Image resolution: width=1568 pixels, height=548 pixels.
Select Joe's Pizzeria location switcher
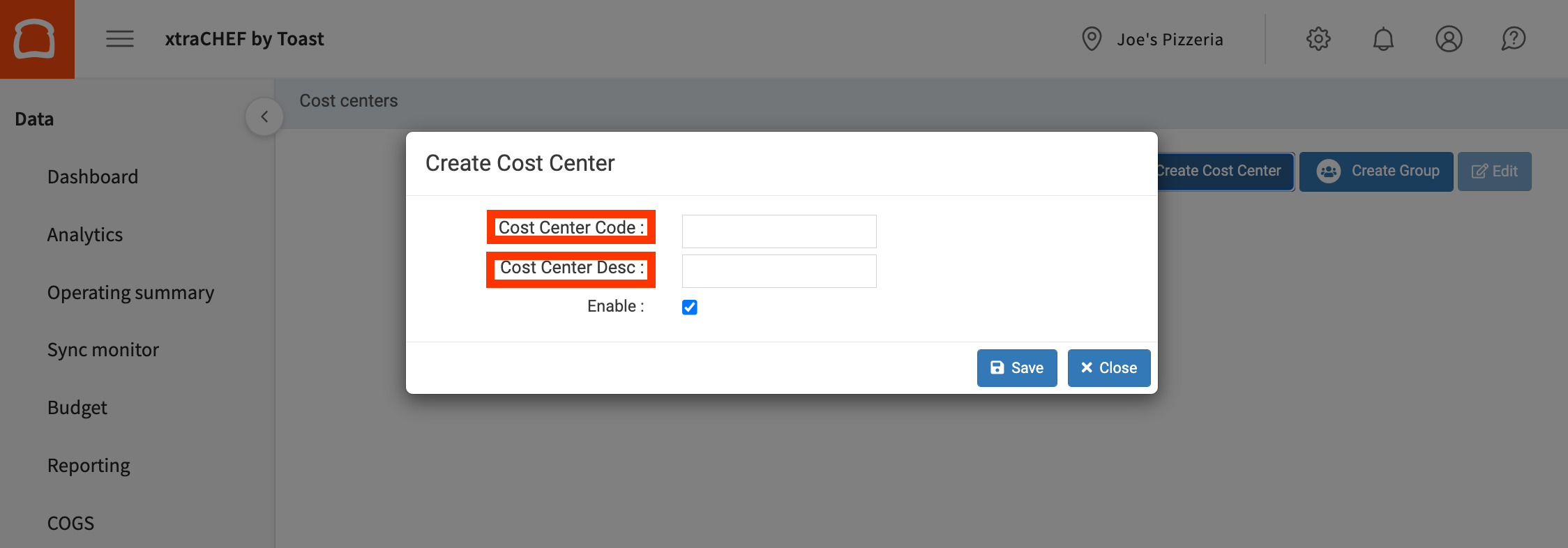tap(1170, 40)
